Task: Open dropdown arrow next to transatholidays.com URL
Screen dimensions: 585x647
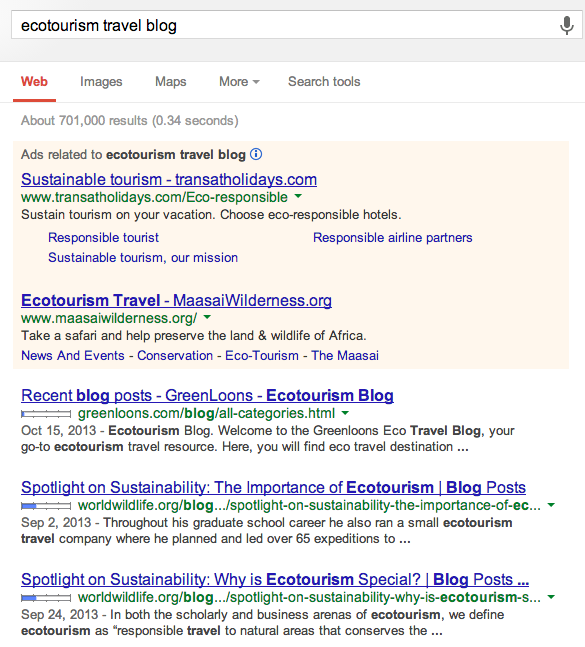Action: click(x=298, y=197)
